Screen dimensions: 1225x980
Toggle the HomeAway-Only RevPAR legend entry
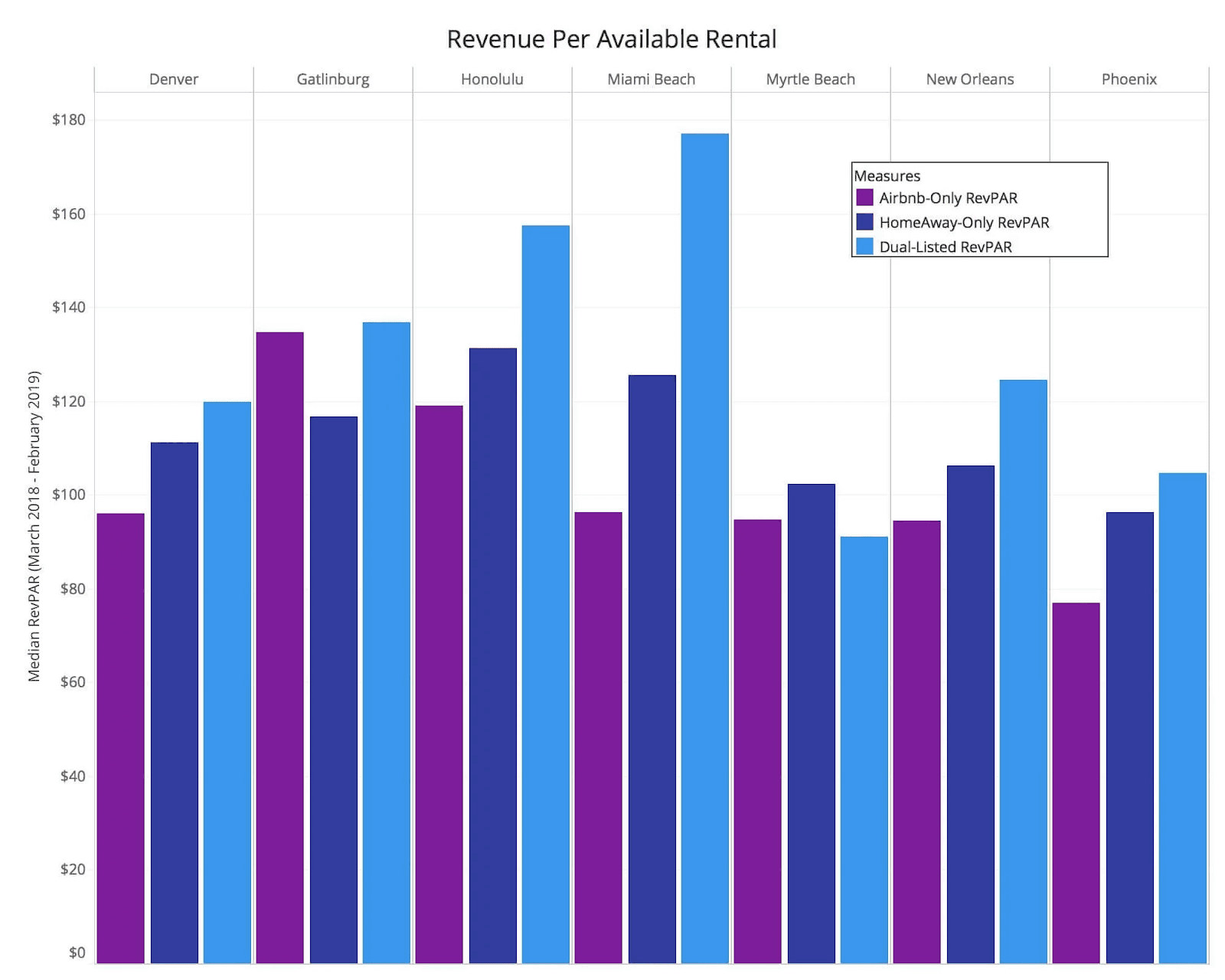click(x=965, y=222)
